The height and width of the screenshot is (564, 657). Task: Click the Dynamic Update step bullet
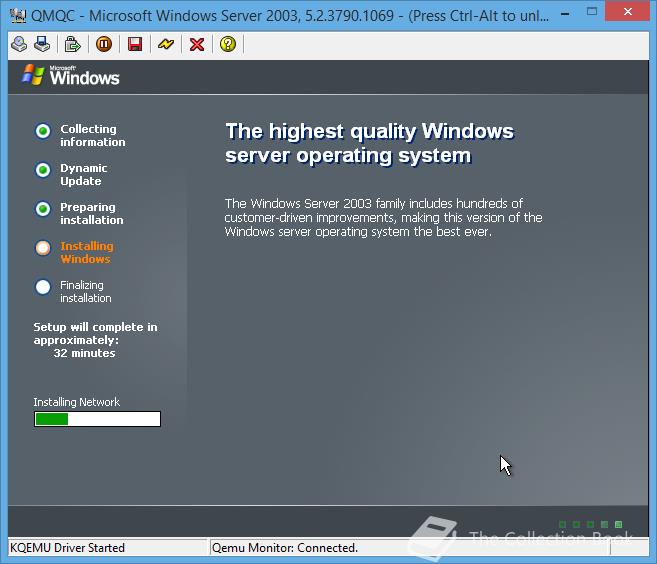pyautogui.click(x=43, y=170)
